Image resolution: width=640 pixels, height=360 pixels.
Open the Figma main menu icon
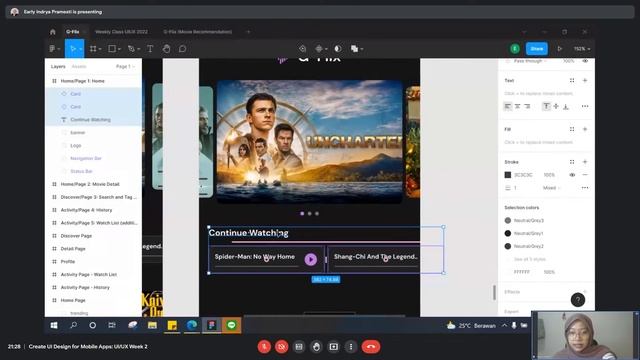[52, 49]
